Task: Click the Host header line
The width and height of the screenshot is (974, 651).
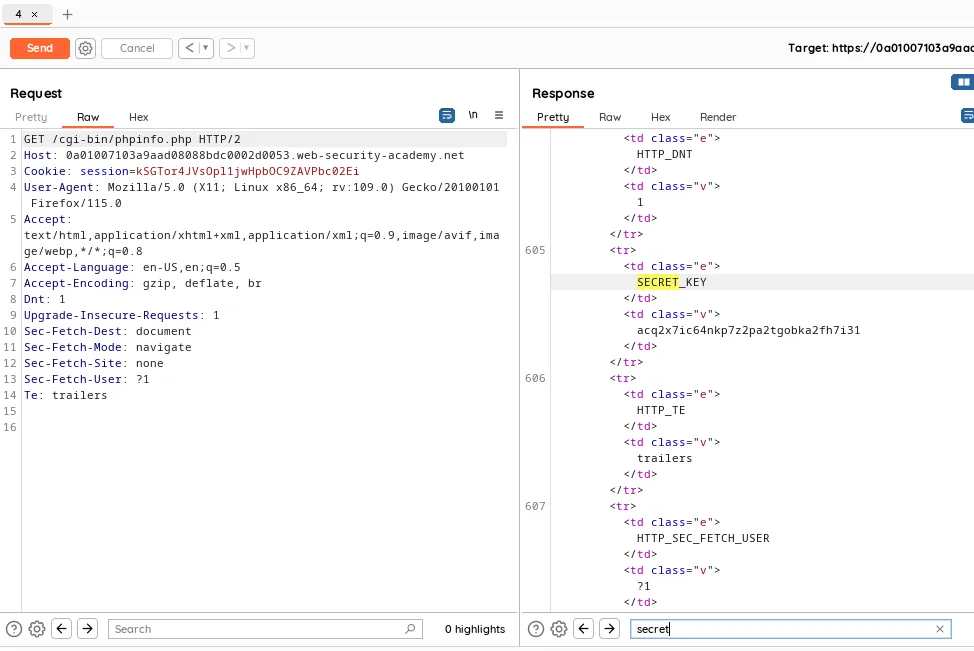Action: pyautogui.click(x=244, y=155)
